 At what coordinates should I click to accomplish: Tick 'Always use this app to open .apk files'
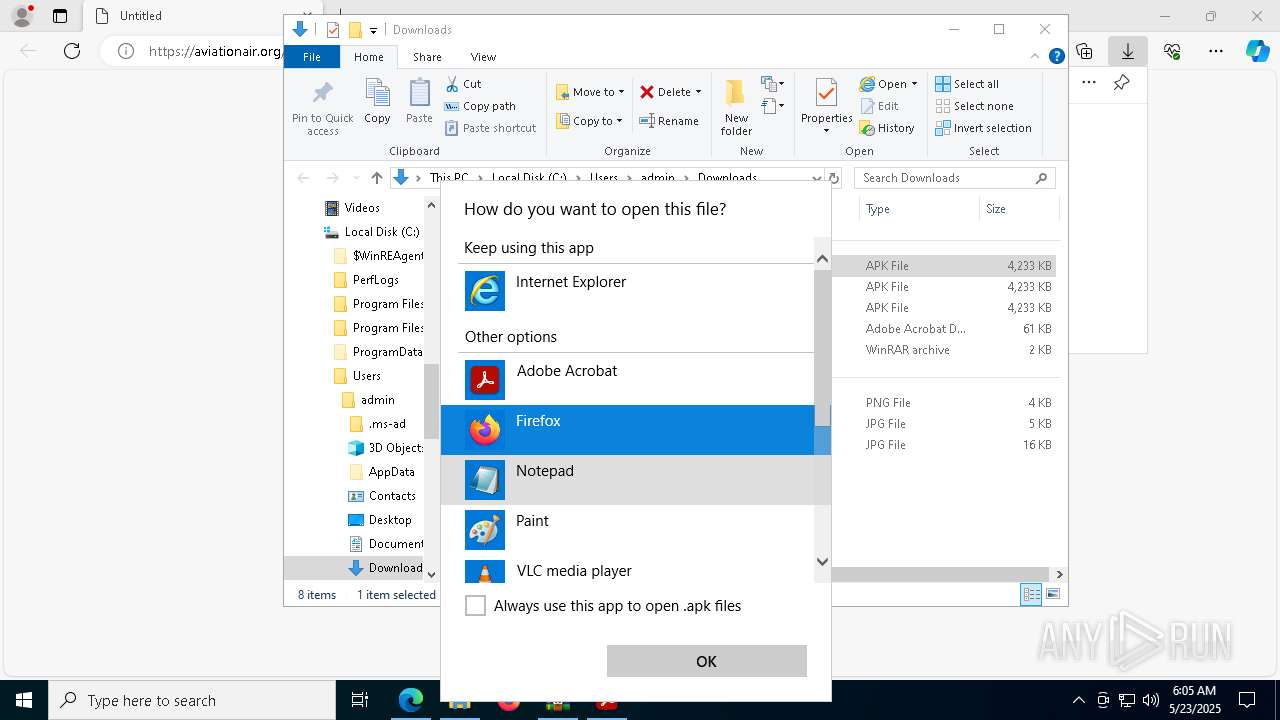click(x=476, y=606)
